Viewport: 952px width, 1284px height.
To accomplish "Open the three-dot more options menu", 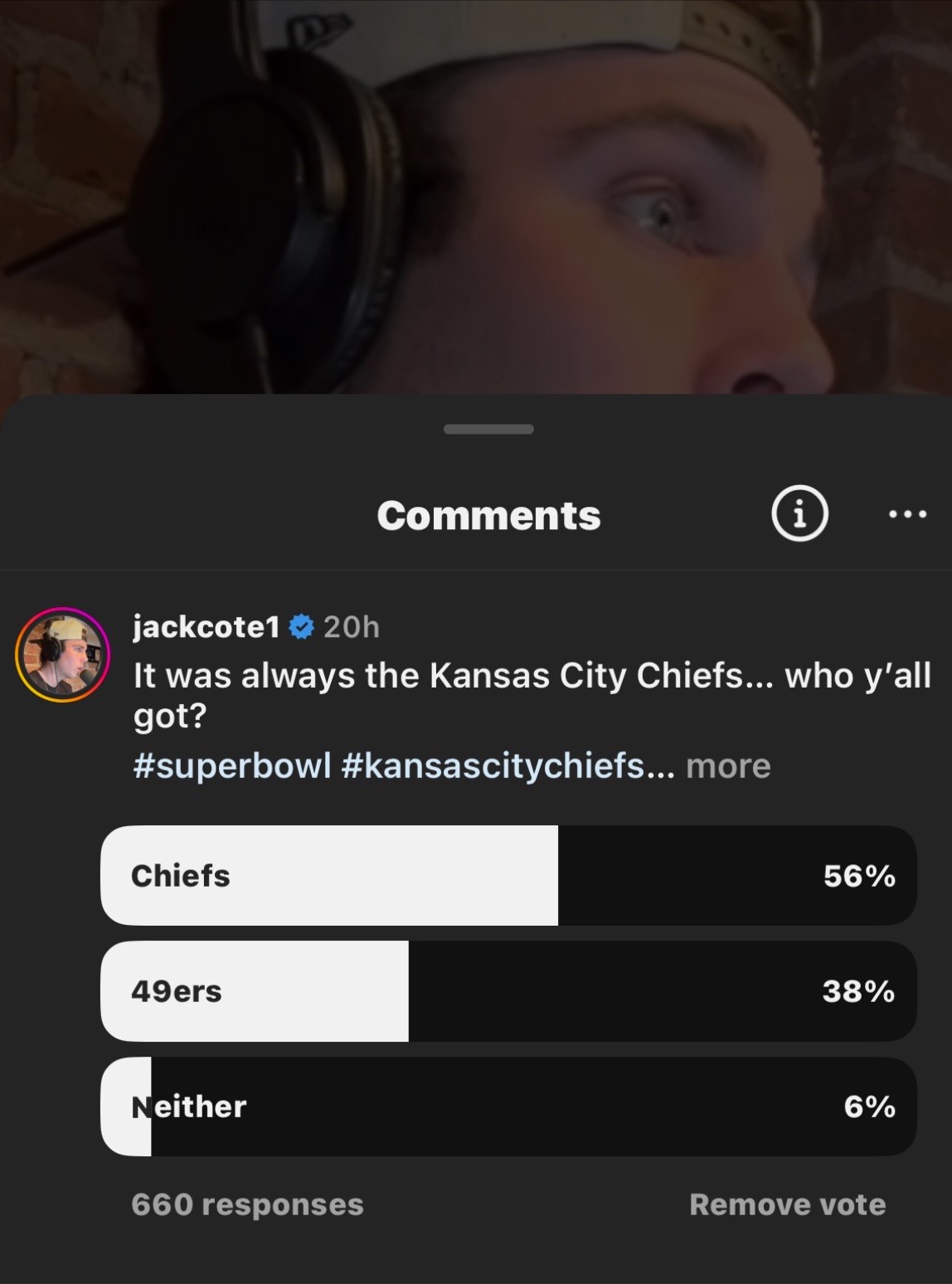I will coord(907,515).
